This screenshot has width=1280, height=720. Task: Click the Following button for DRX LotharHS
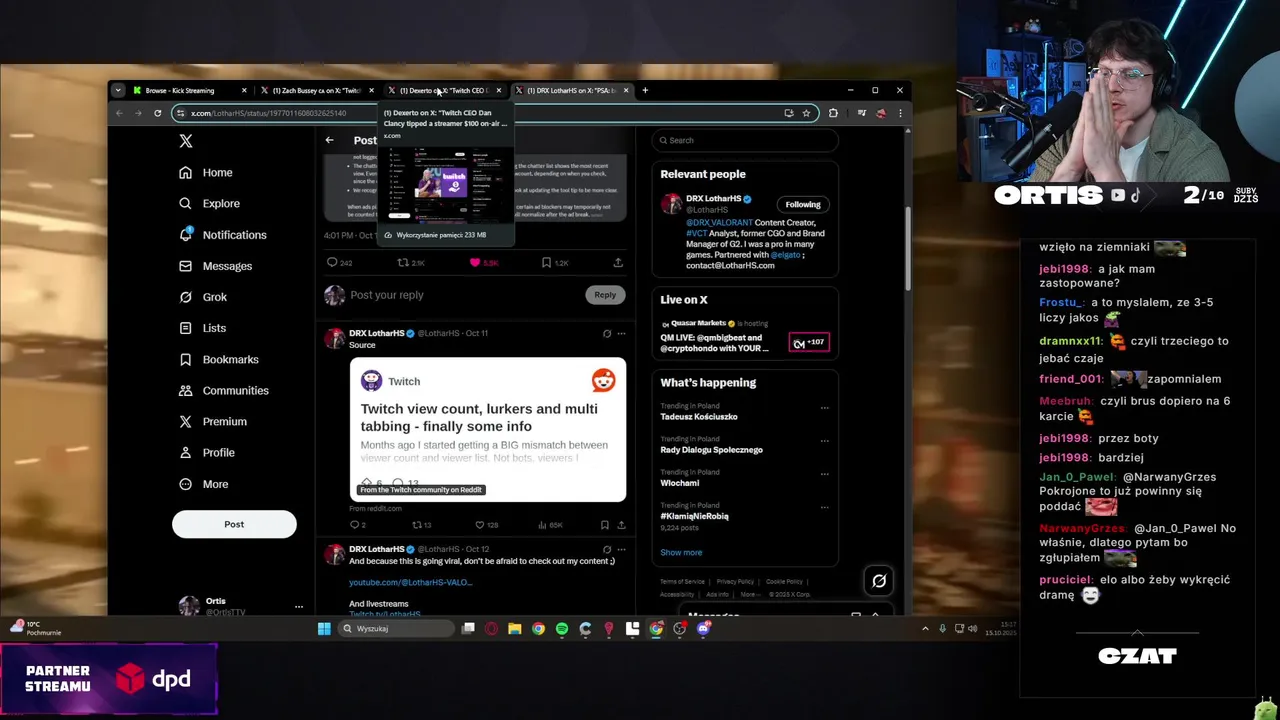[x=802, y=204]
